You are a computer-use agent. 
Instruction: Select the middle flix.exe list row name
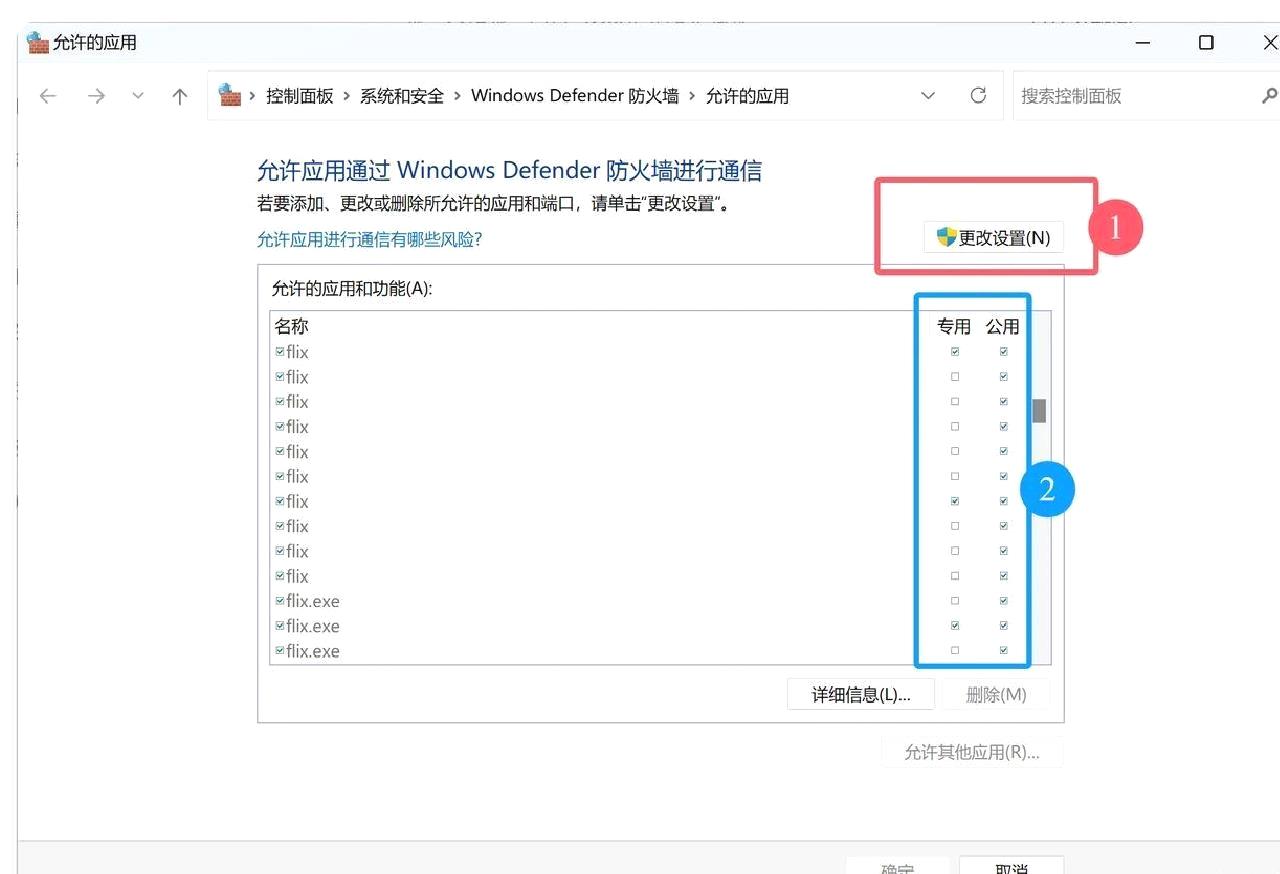(313, 626)
